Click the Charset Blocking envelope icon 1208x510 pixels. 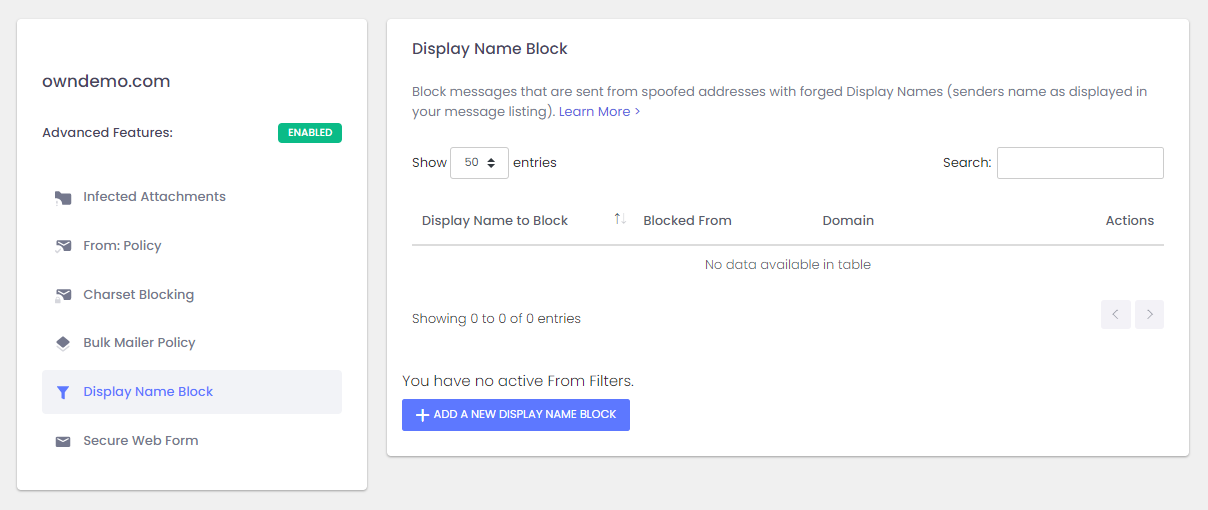tap(63, 295)
